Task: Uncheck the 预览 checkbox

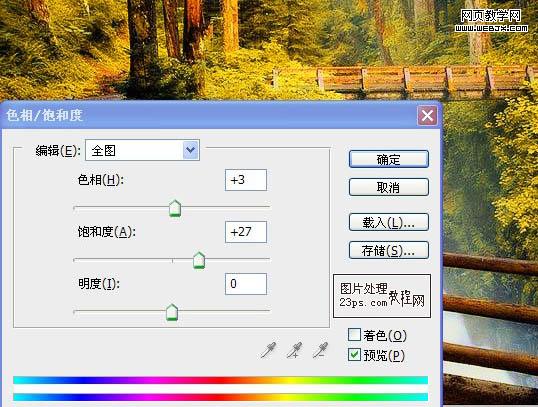Action: pyautogui.click(x=354, y=355)
